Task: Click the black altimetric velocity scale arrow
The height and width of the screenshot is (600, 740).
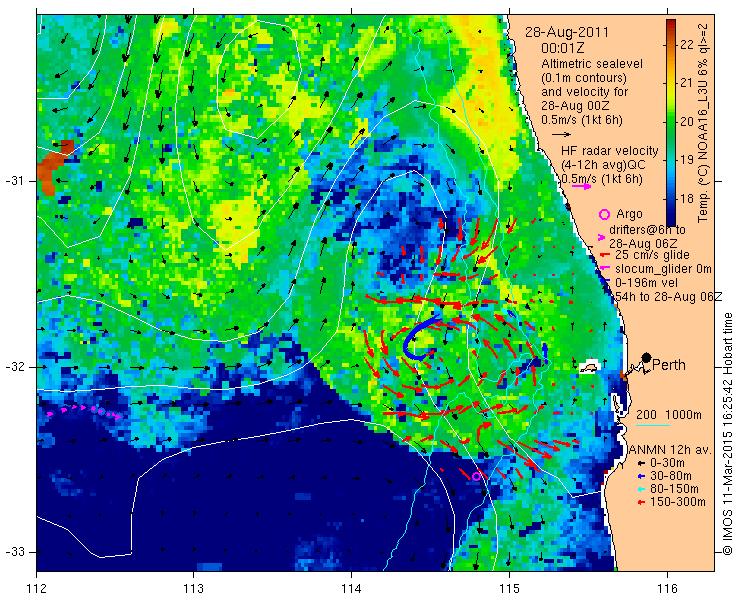Action: pyautogui.click(x=561, y=135)
